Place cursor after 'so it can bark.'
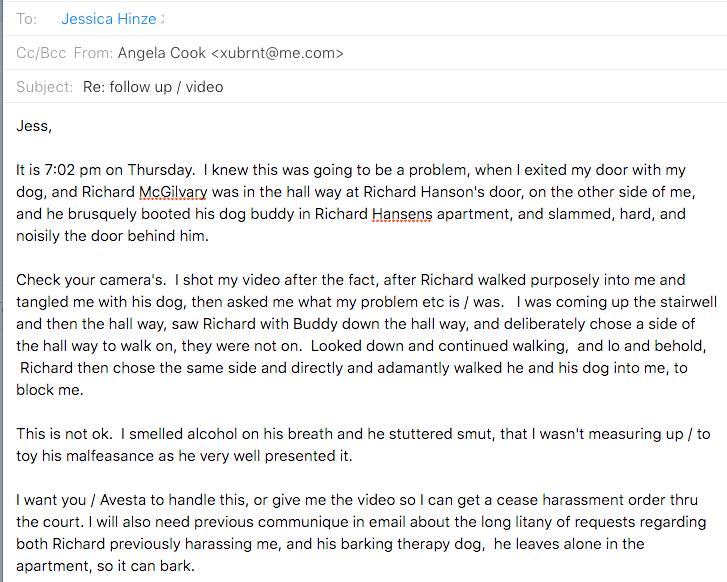 [x=196, y=566]
